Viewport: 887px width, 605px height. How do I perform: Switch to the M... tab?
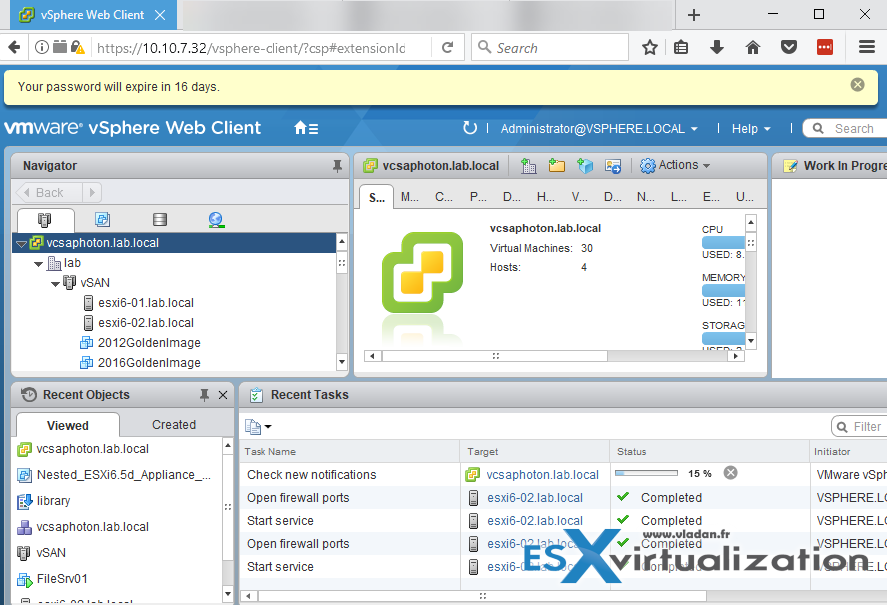410,197
